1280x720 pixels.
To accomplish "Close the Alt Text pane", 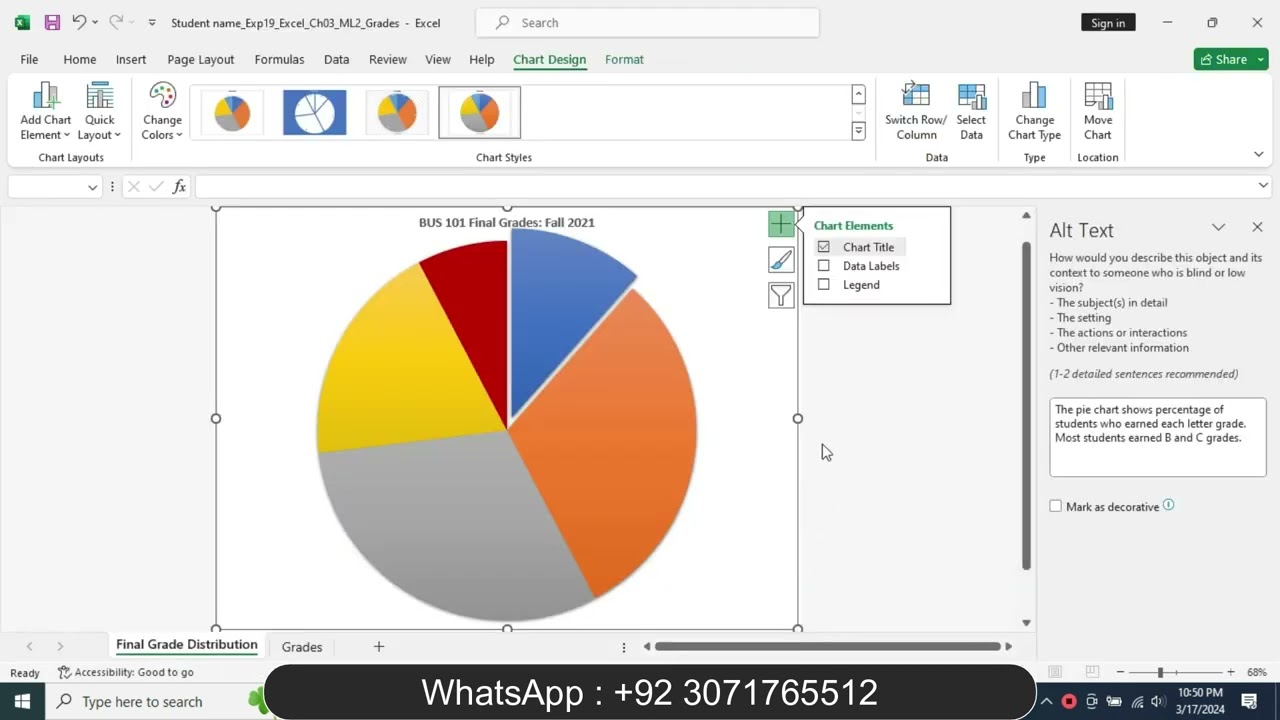I will 1257,228.
